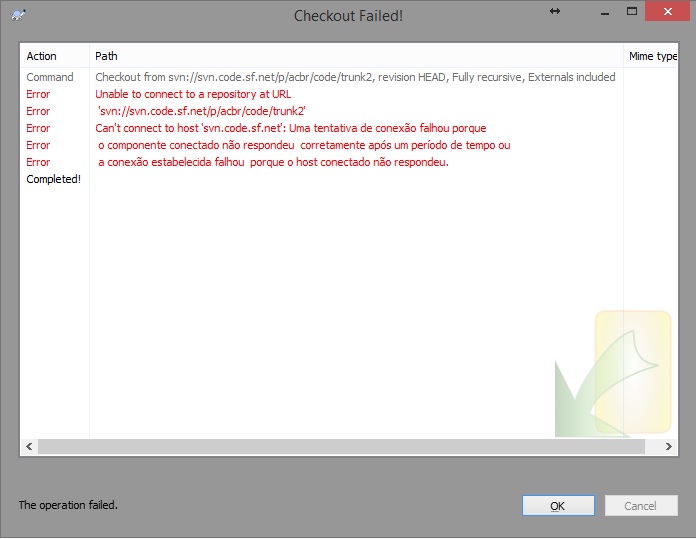Select "Can't connect to host" error line
Image resolution: width=696 pixels, height=539 pixels.
coord(291,128)
